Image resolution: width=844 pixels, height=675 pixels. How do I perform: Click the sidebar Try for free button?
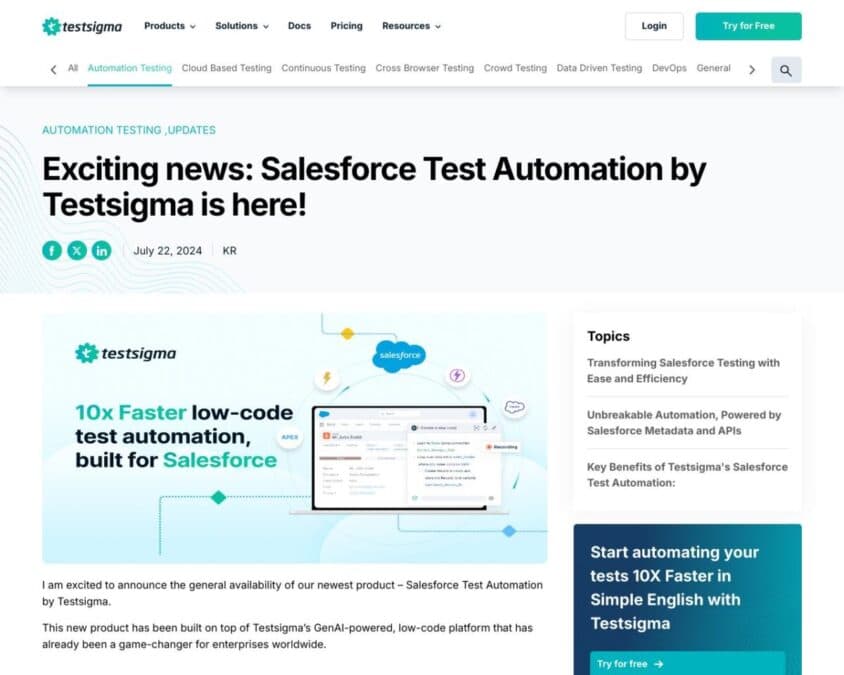[x=687, y=664]
